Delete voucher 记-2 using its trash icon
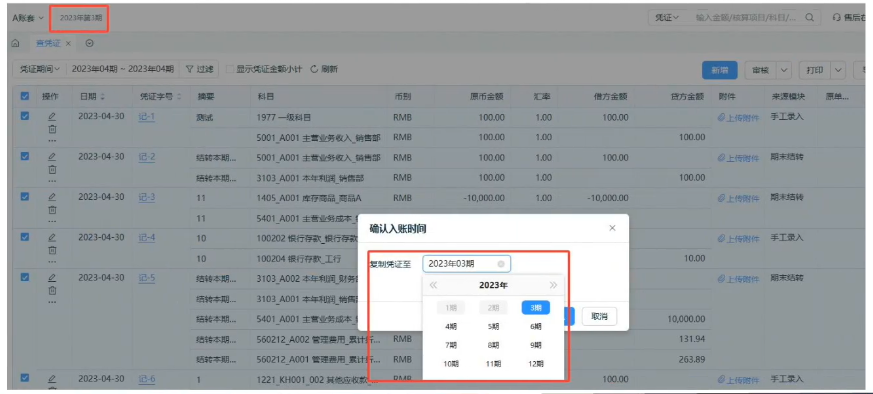Screen dimensions: 873x394 pos(52,169)
